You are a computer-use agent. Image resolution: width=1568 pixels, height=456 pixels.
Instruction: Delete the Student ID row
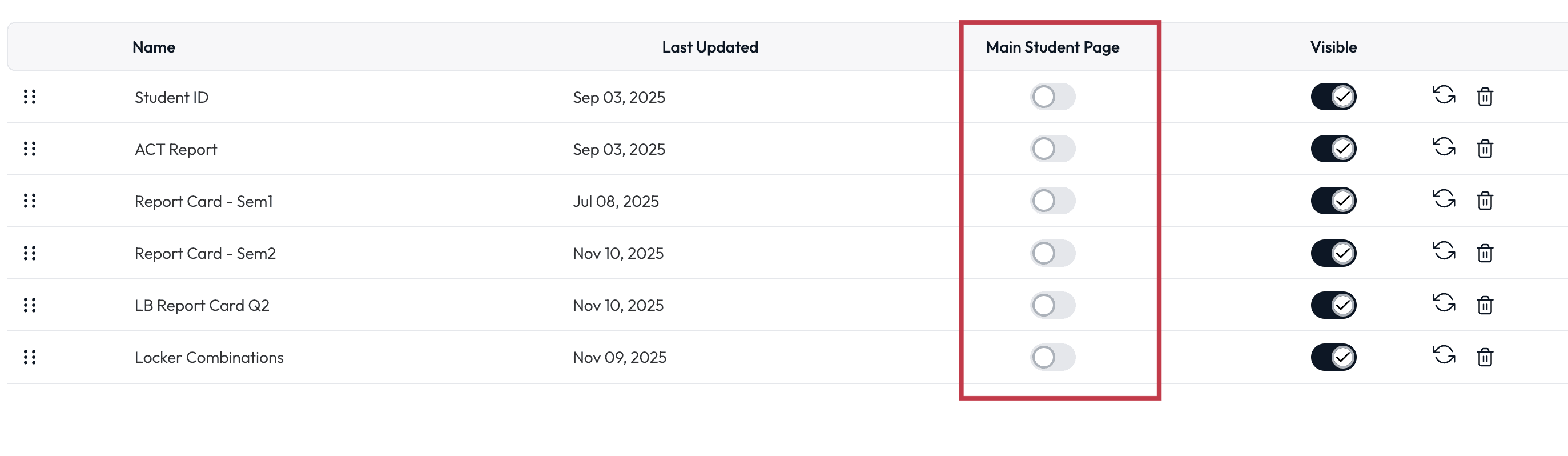click(x=1485, y=97)
